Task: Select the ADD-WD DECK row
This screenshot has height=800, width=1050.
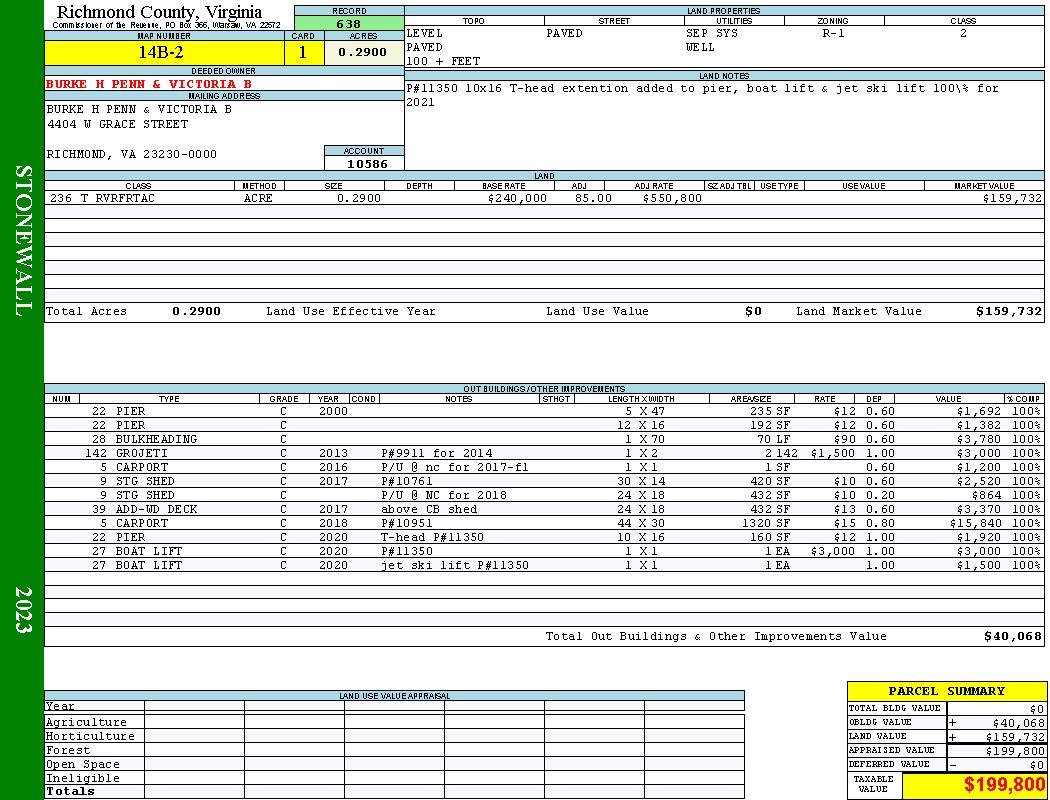Action: [x=544, y=510]
